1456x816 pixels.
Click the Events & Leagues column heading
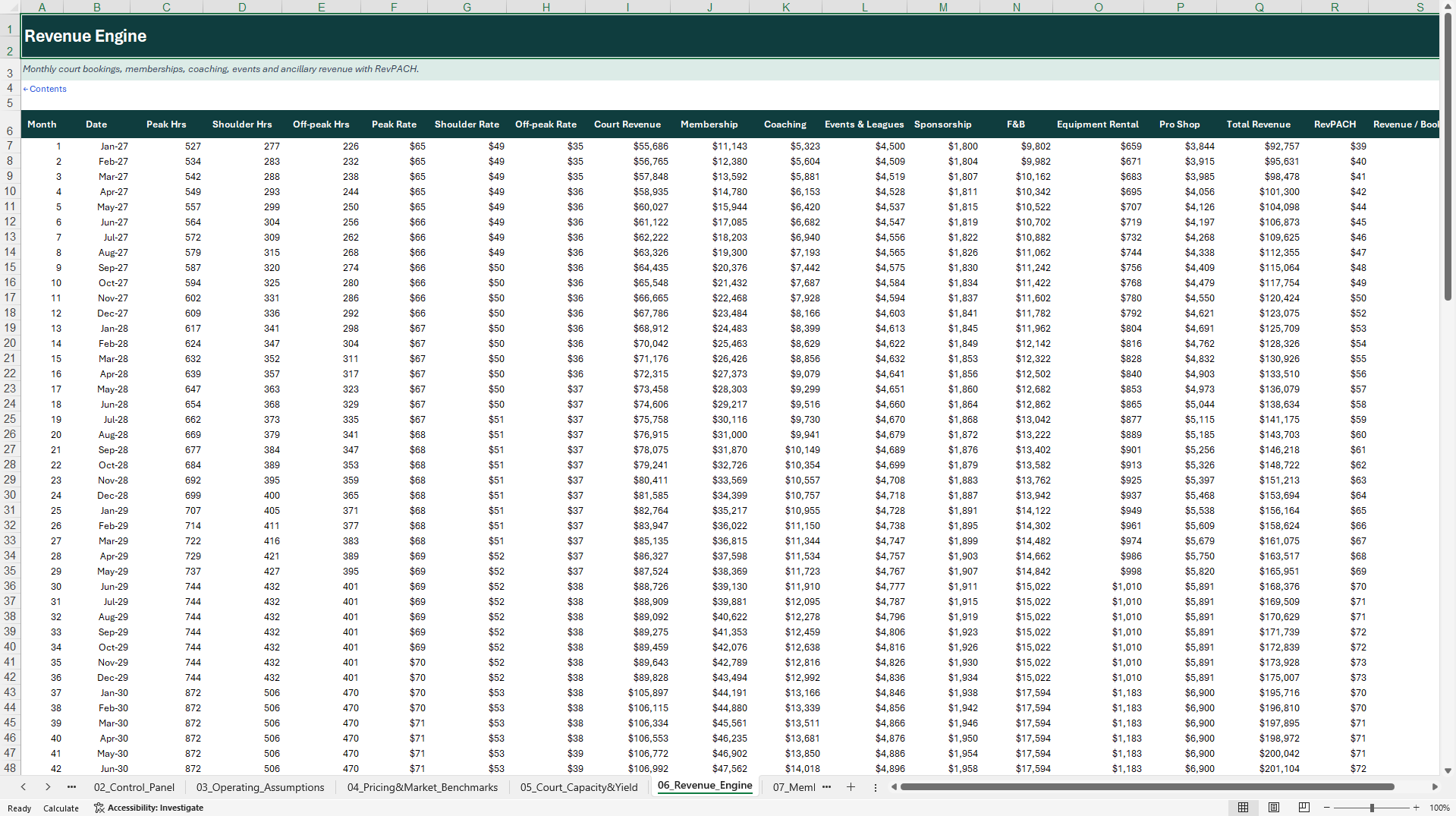[864, 124]
